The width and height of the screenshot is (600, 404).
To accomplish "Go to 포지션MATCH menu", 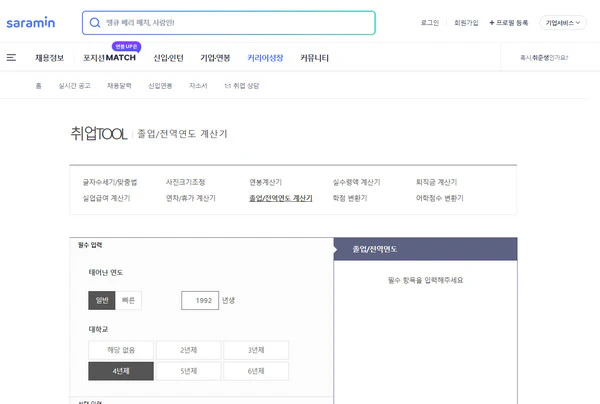I will click(109, 58).
